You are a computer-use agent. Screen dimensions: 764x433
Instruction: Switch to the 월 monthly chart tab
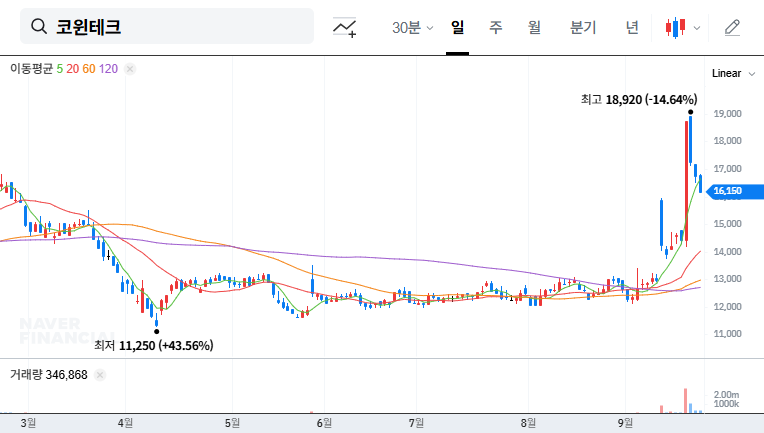pyautogui.click(x=535, y=27)
